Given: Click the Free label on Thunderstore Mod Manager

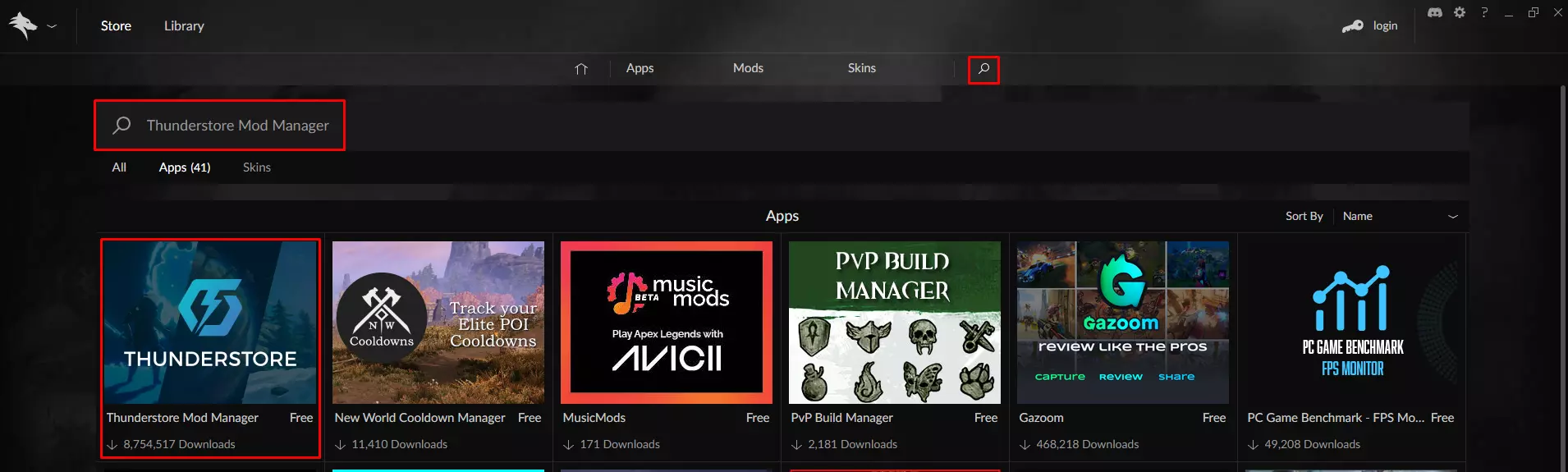Looking at the screenshot, I should tap(301, 418).
